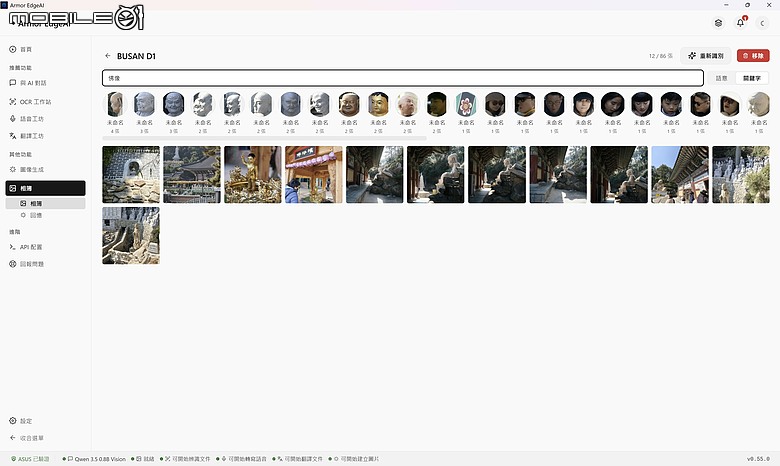This screenshot has height=466, width=780.
Task: Click the layers icon beside the bell
Action: 718,23
